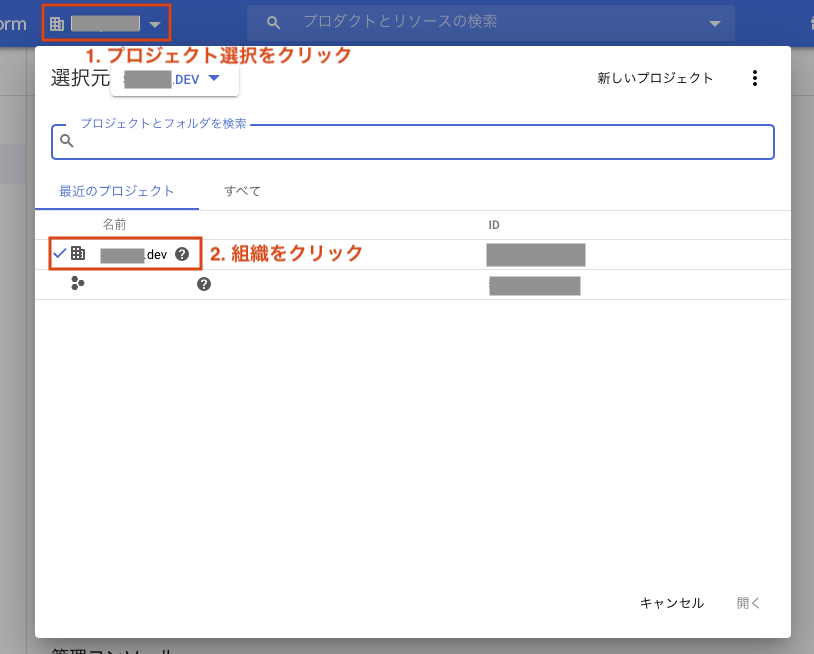This screenshot has width=814, height=654.
Task: Click the キャンセル button
Action: pos(671,602)
